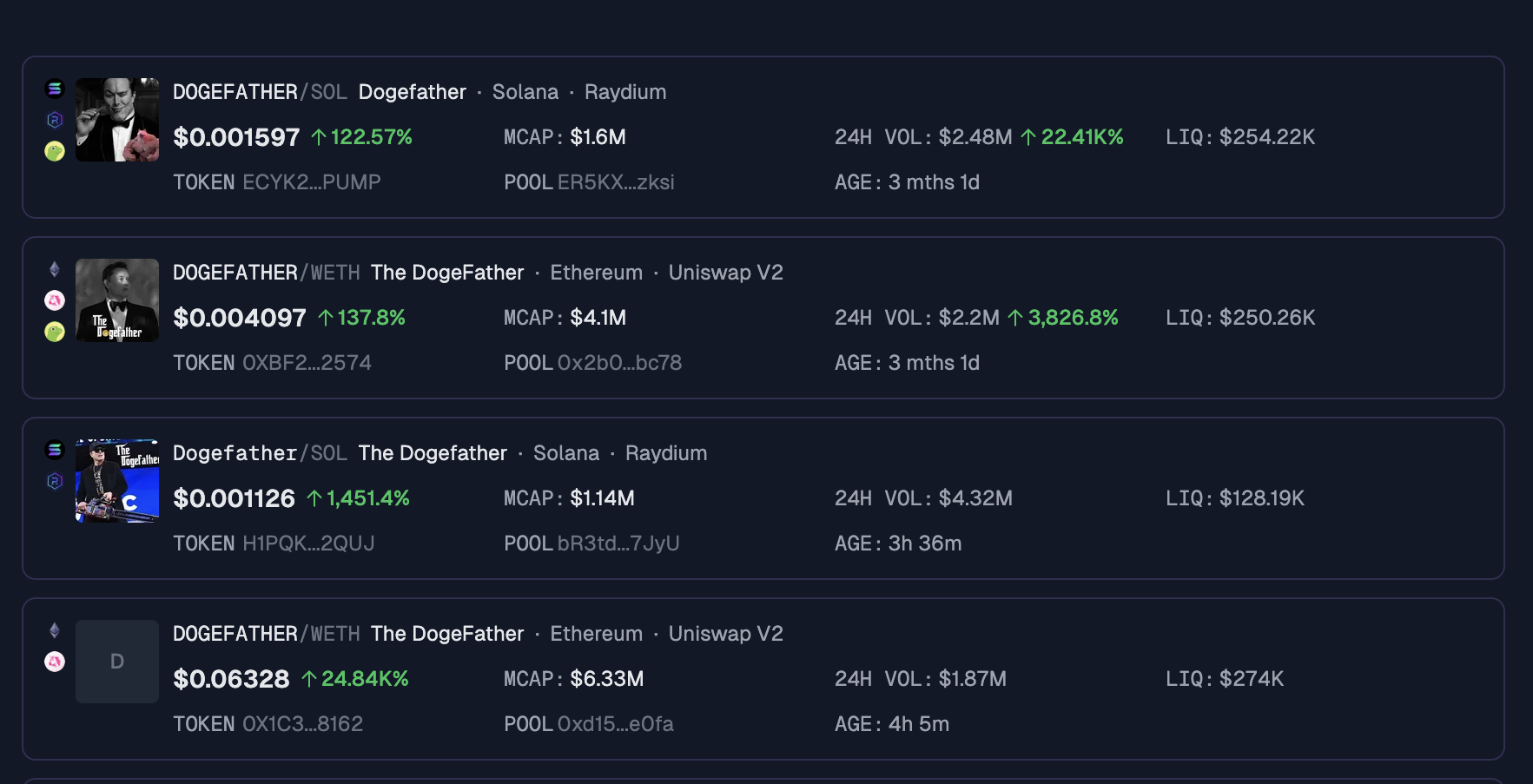Open the chainsaw Dogefather token thumbnail

(x=117, y=481)
